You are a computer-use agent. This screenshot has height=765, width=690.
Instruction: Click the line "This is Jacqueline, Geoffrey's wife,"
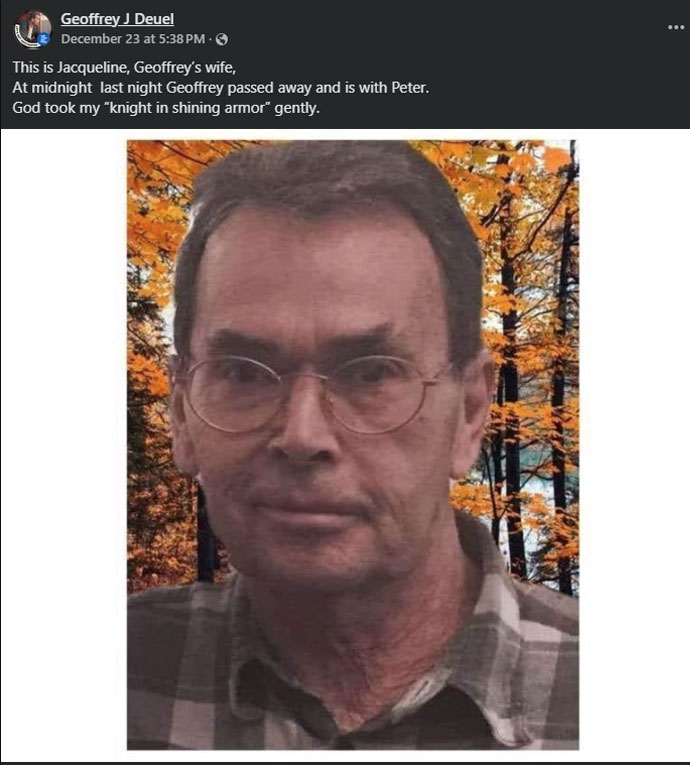point(124,67)
